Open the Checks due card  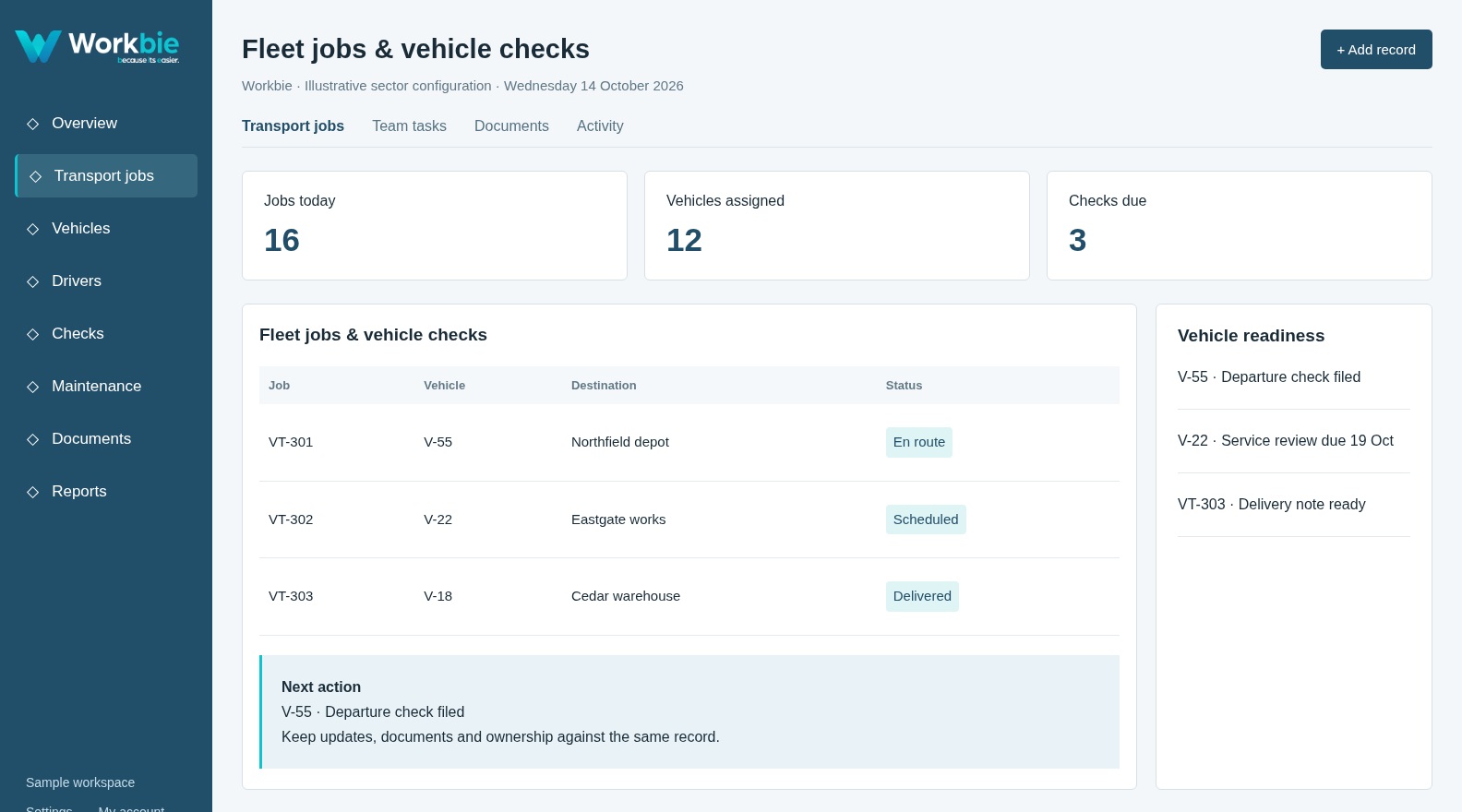1240,225
